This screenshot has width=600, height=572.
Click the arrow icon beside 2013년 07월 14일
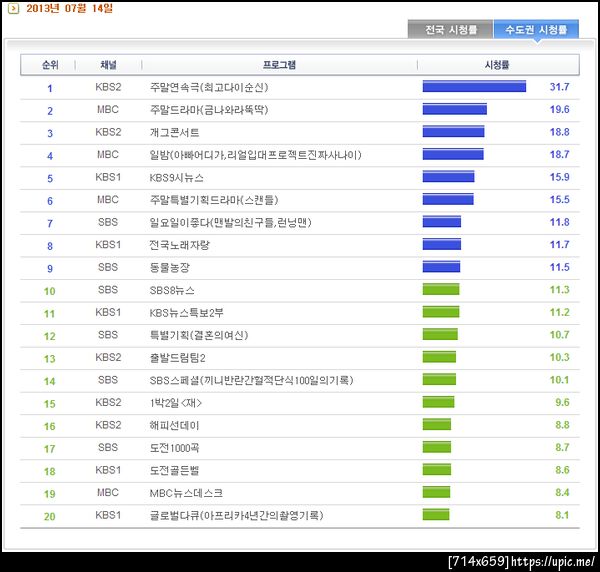tap(13, 8)
